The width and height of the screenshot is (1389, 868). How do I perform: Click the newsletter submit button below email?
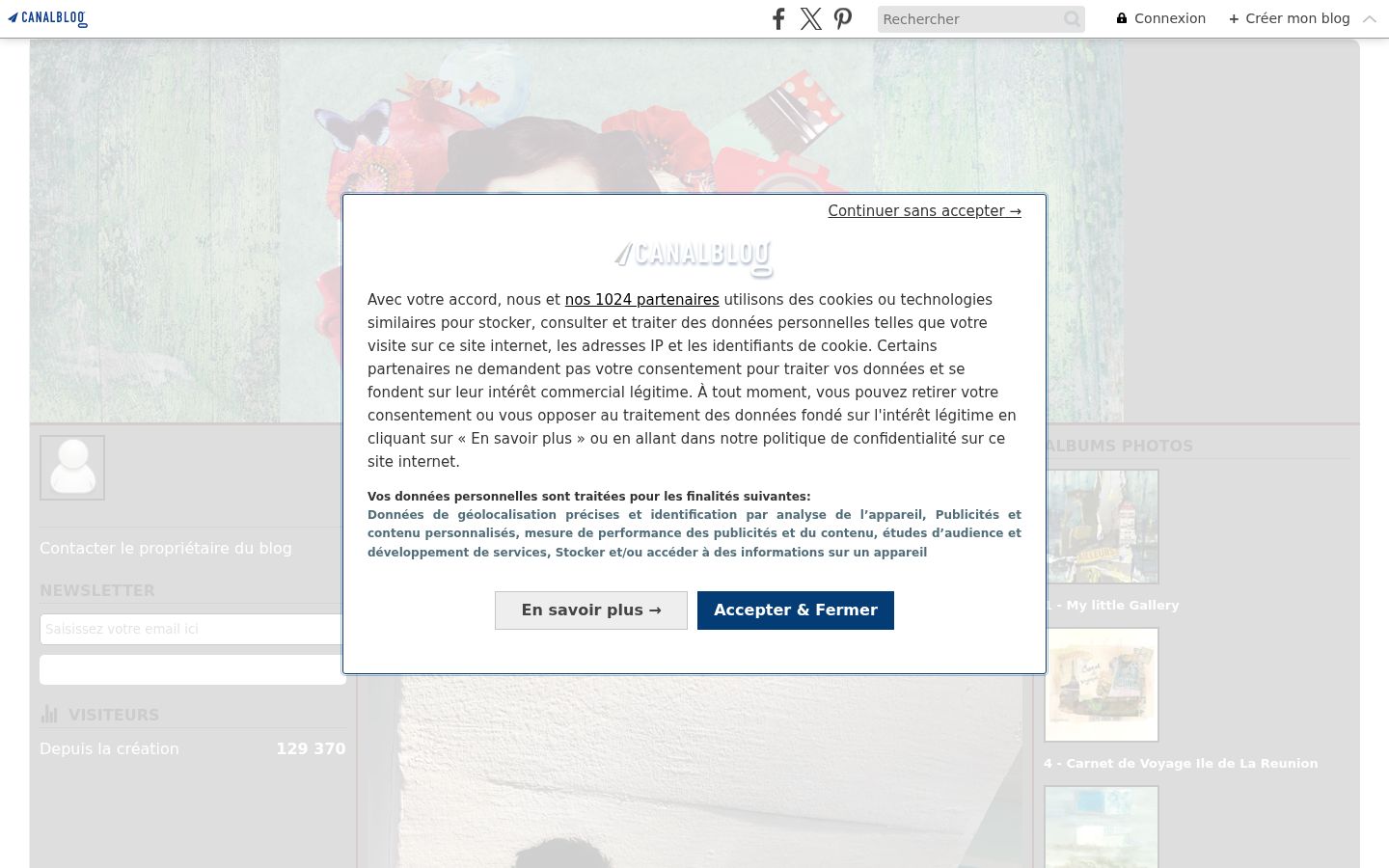(x=193, y=670)
